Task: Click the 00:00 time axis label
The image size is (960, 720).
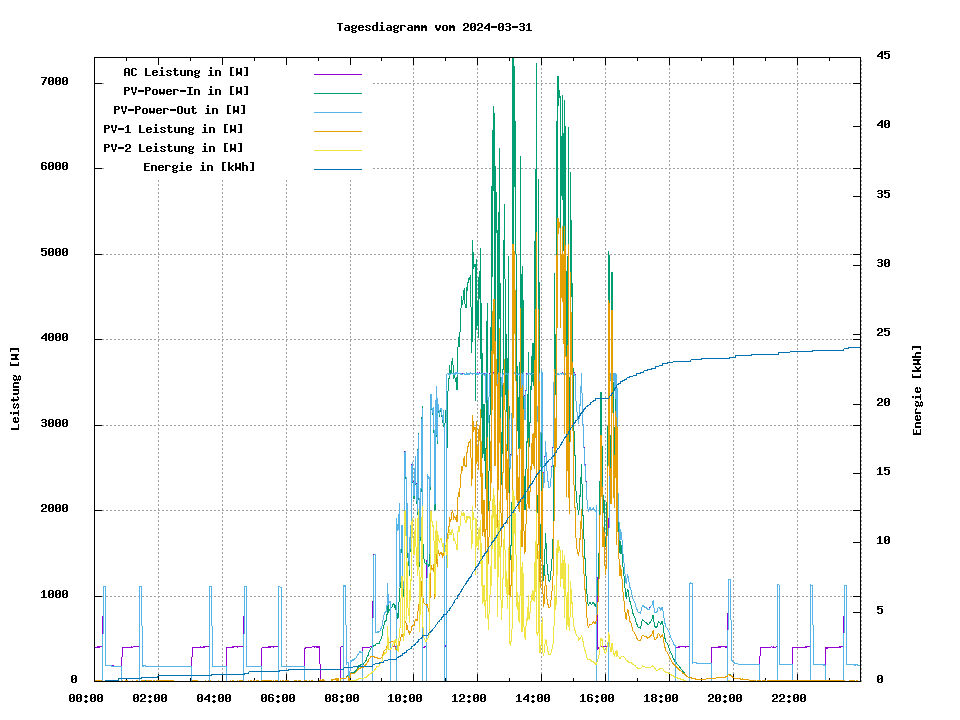Action: tap(86, 698)
